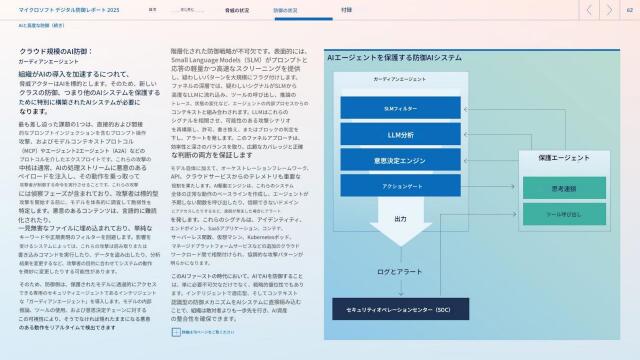The width and height of the screenshot is (640, 360).
Task: Open the first small navigation tab after title
Action: [153, 9]
